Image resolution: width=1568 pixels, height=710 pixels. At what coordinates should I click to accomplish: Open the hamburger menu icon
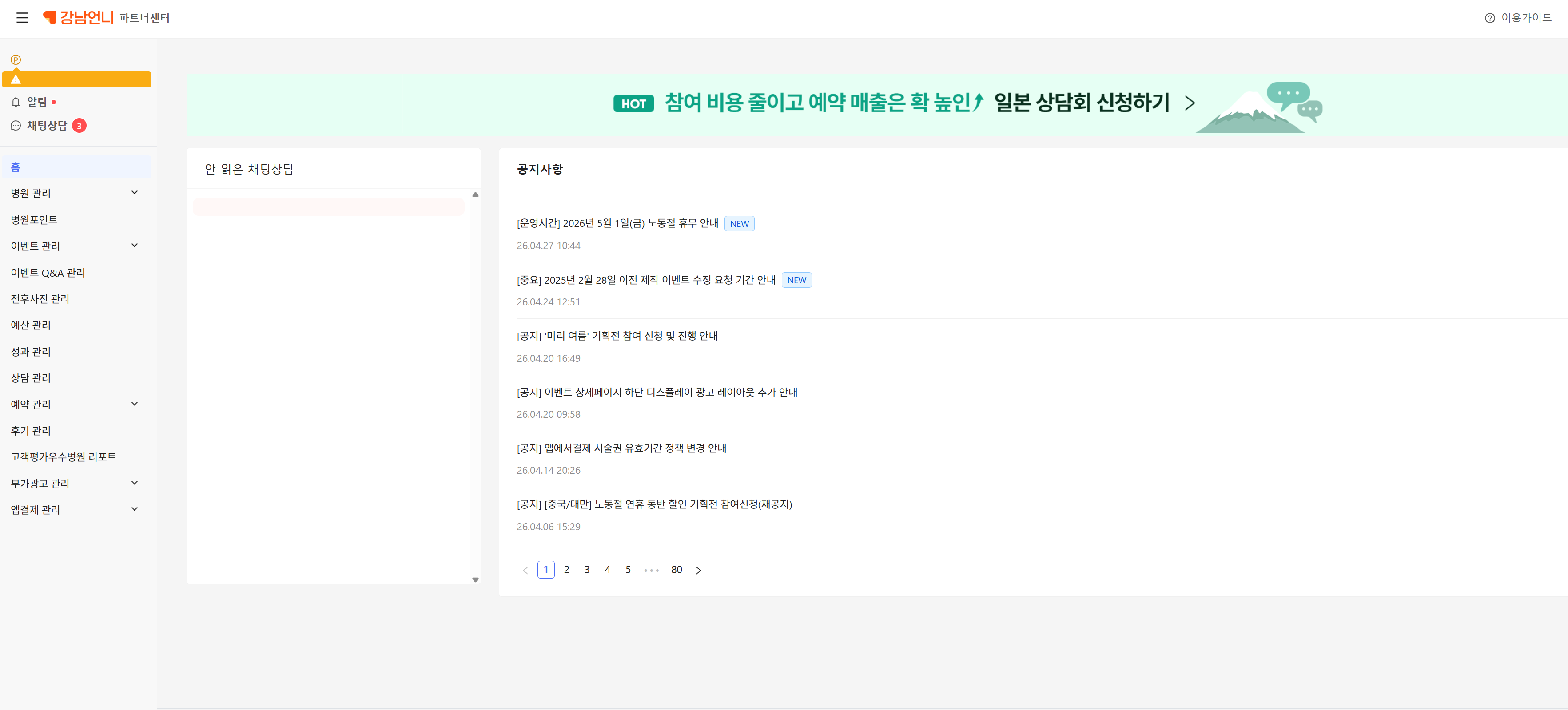pyautogui.click(x=23, y=18)
